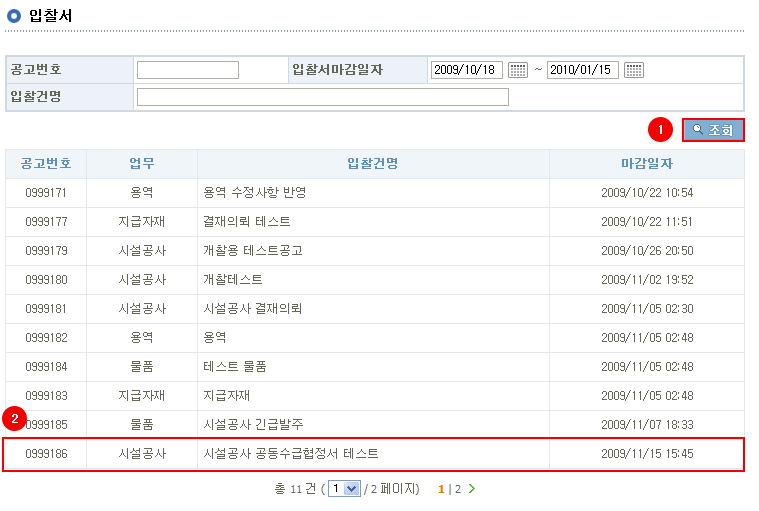Open bid '결재의뢰 테스트'
Image resolution: width=759 pixels, height=511 pixels.
point(246,222)
